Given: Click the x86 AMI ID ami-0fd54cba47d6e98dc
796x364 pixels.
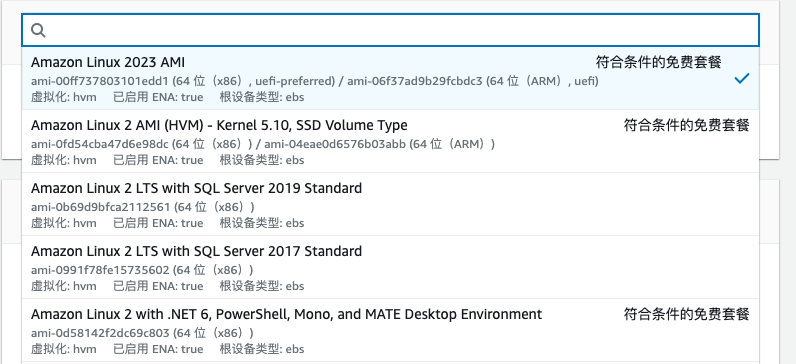Looking at the screenshot, I should click(x=101, y=144).
